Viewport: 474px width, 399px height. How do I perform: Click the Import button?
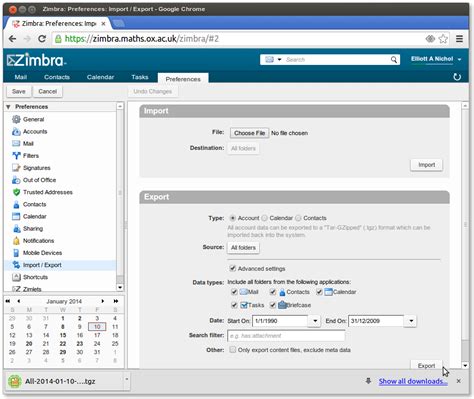point(426,165)
